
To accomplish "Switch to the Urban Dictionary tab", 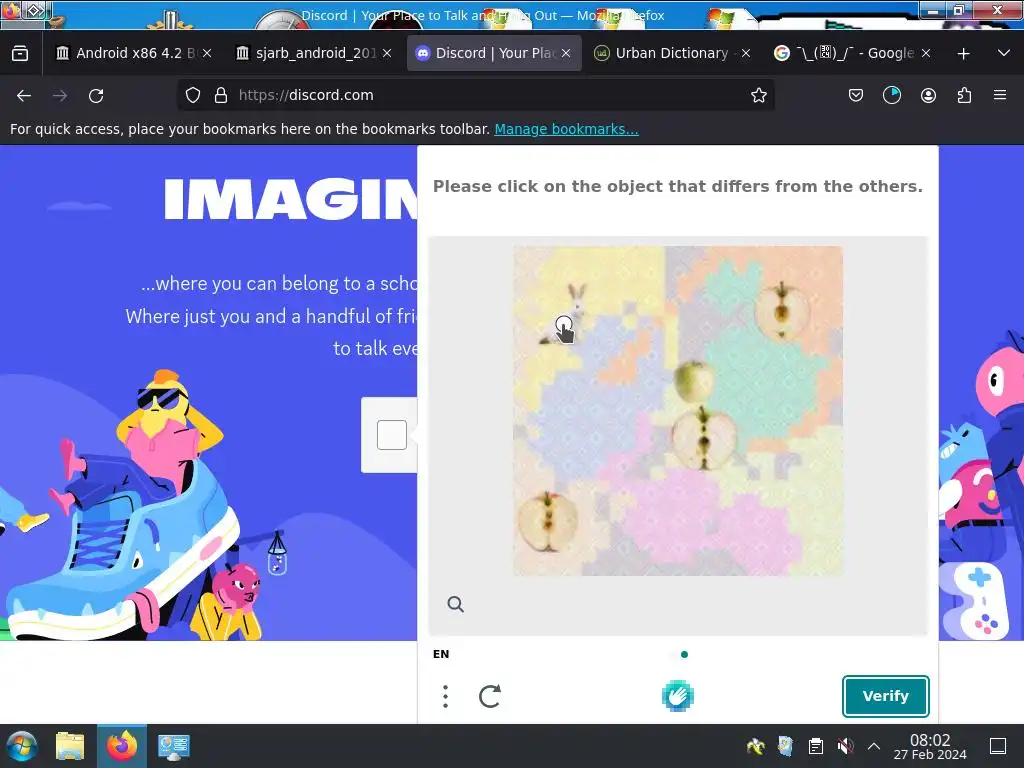I will (673, 54).
